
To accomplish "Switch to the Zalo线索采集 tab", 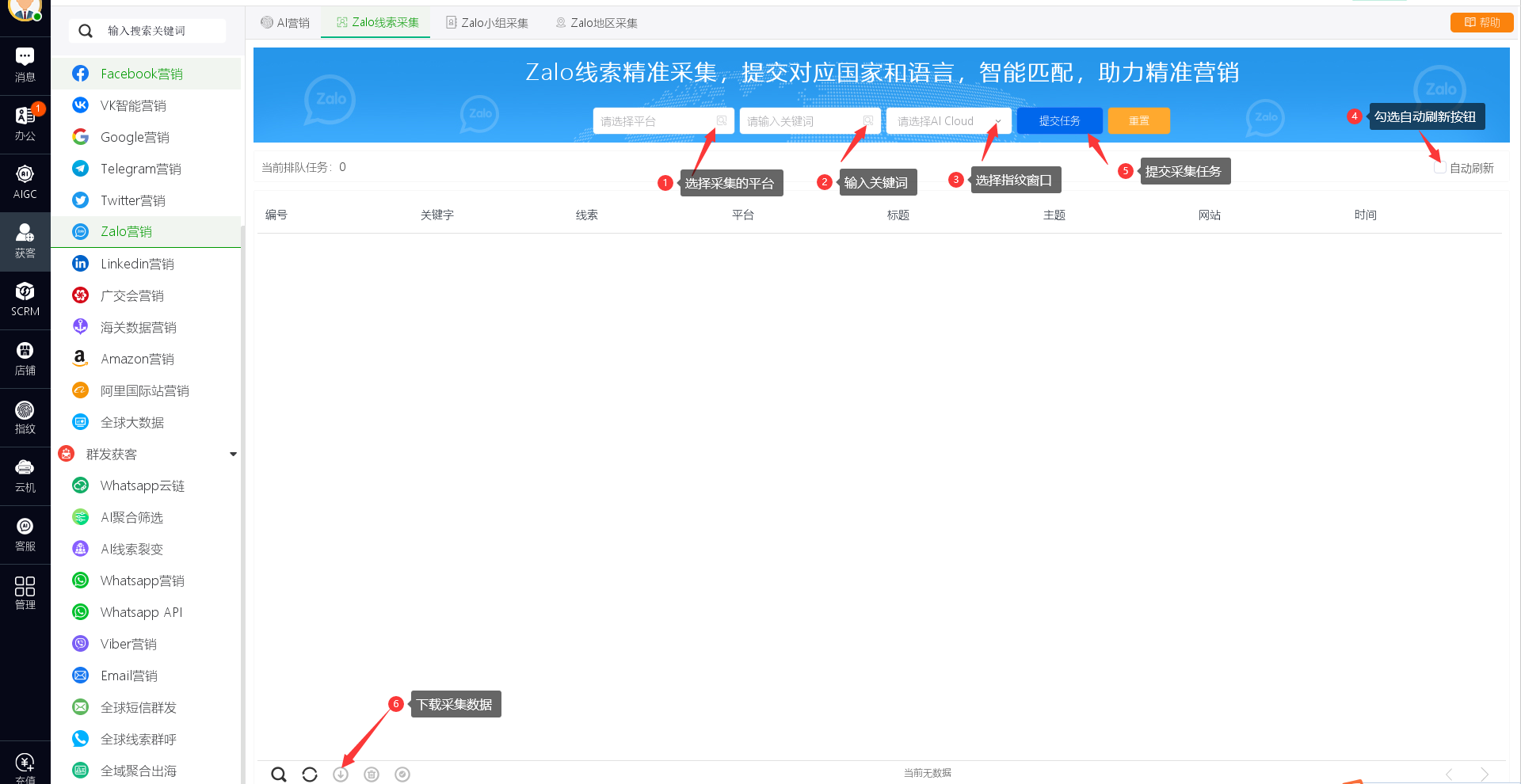I will [377, 23].
